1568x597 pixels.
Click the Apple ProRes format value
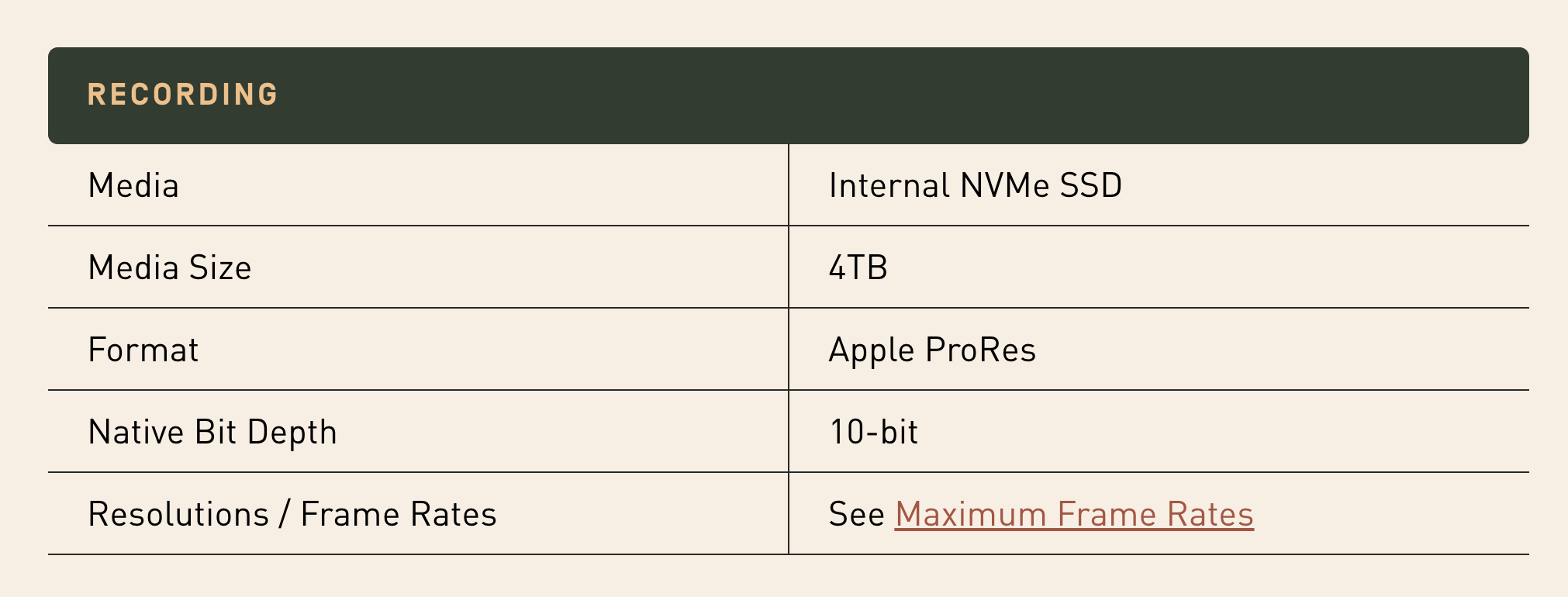tap(932, 350)
